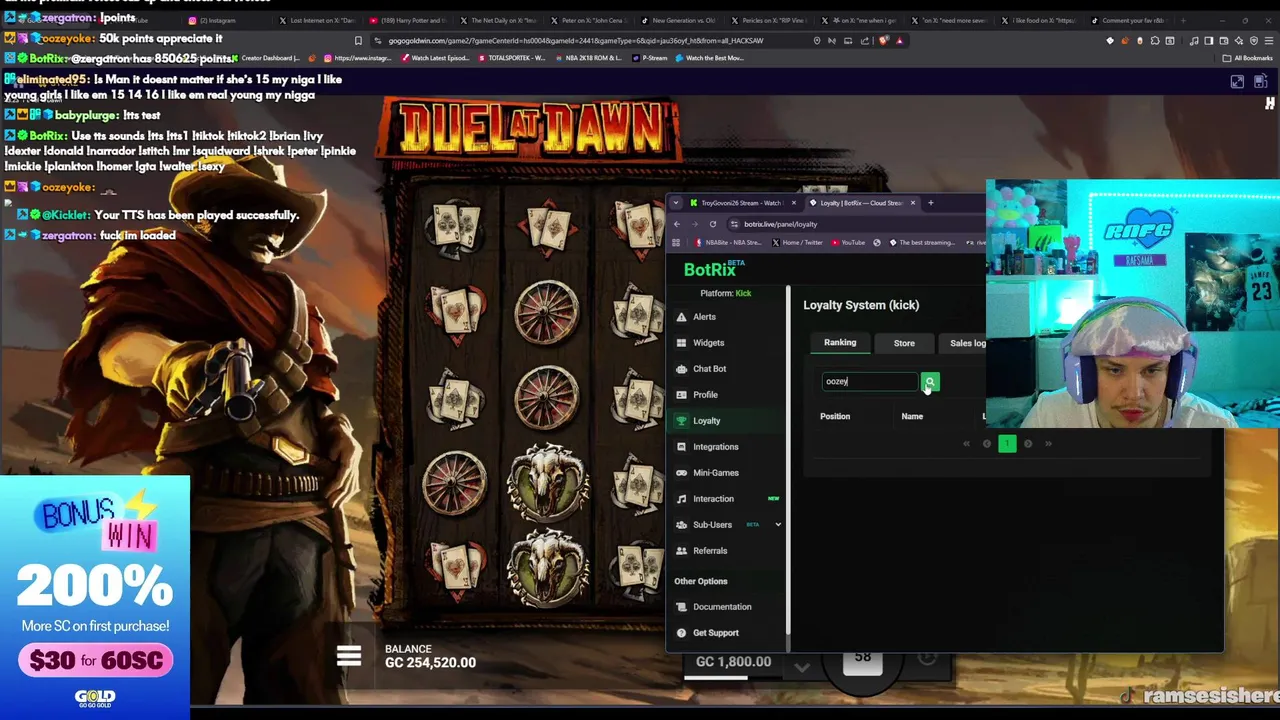Bookmark the gogogoldwin page
This screenshot has width=1280, height=720.
[x=358, y=41]
